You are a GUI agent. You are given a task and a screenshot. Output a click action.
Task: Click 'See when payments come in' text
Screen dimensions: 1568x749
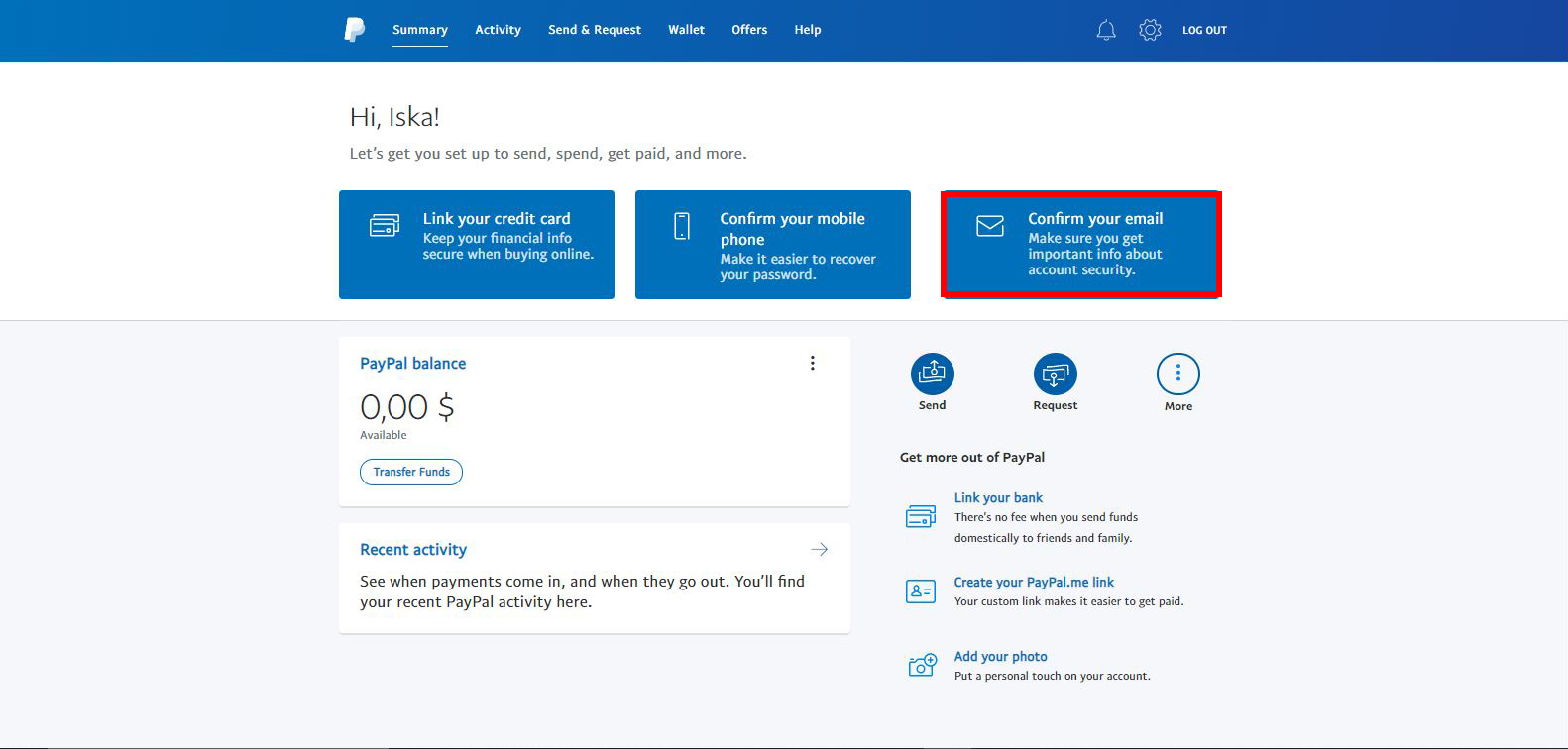tap(583, 591)
